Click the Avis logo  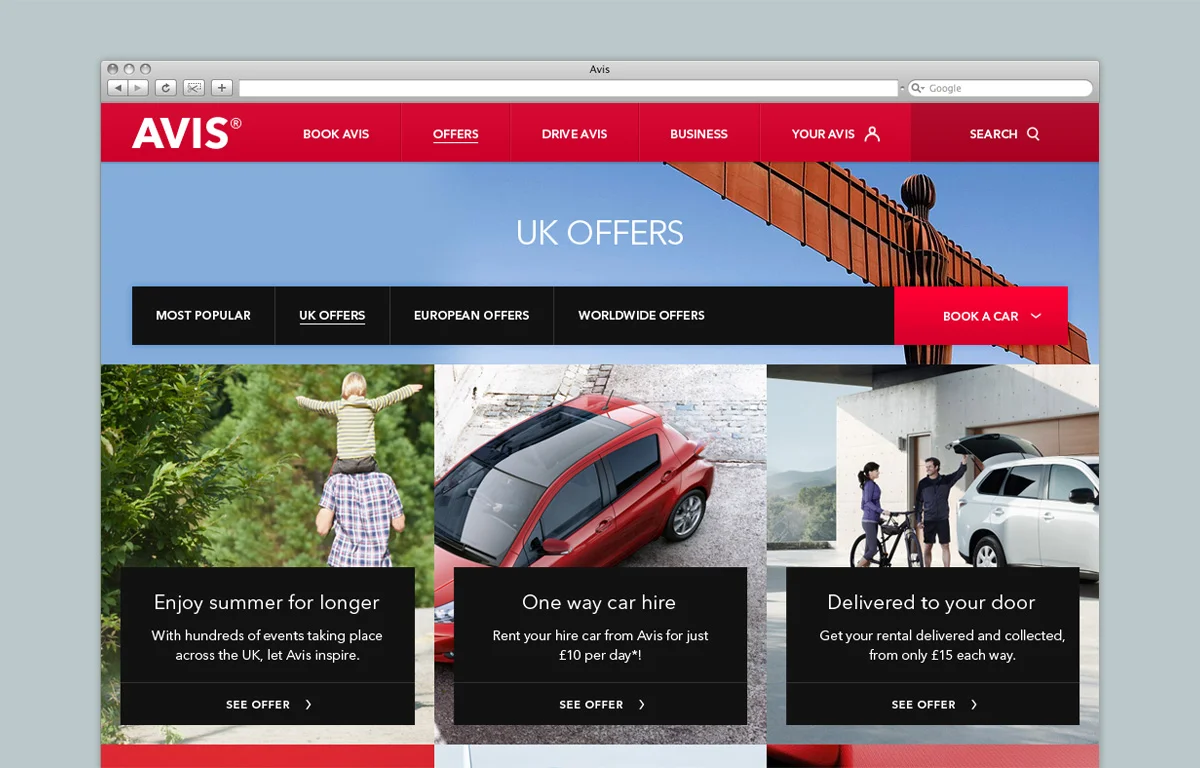tap(186, 133)
